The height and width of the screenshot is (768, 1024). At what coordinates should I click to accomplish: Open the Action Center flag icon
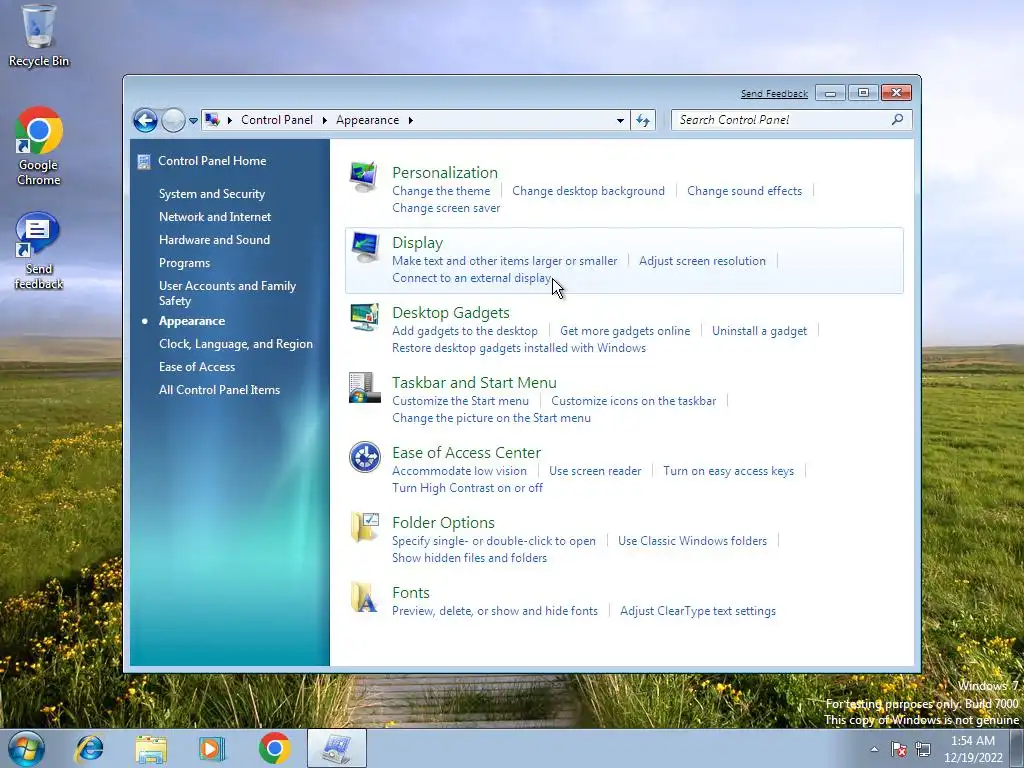[x=899, y=749]
